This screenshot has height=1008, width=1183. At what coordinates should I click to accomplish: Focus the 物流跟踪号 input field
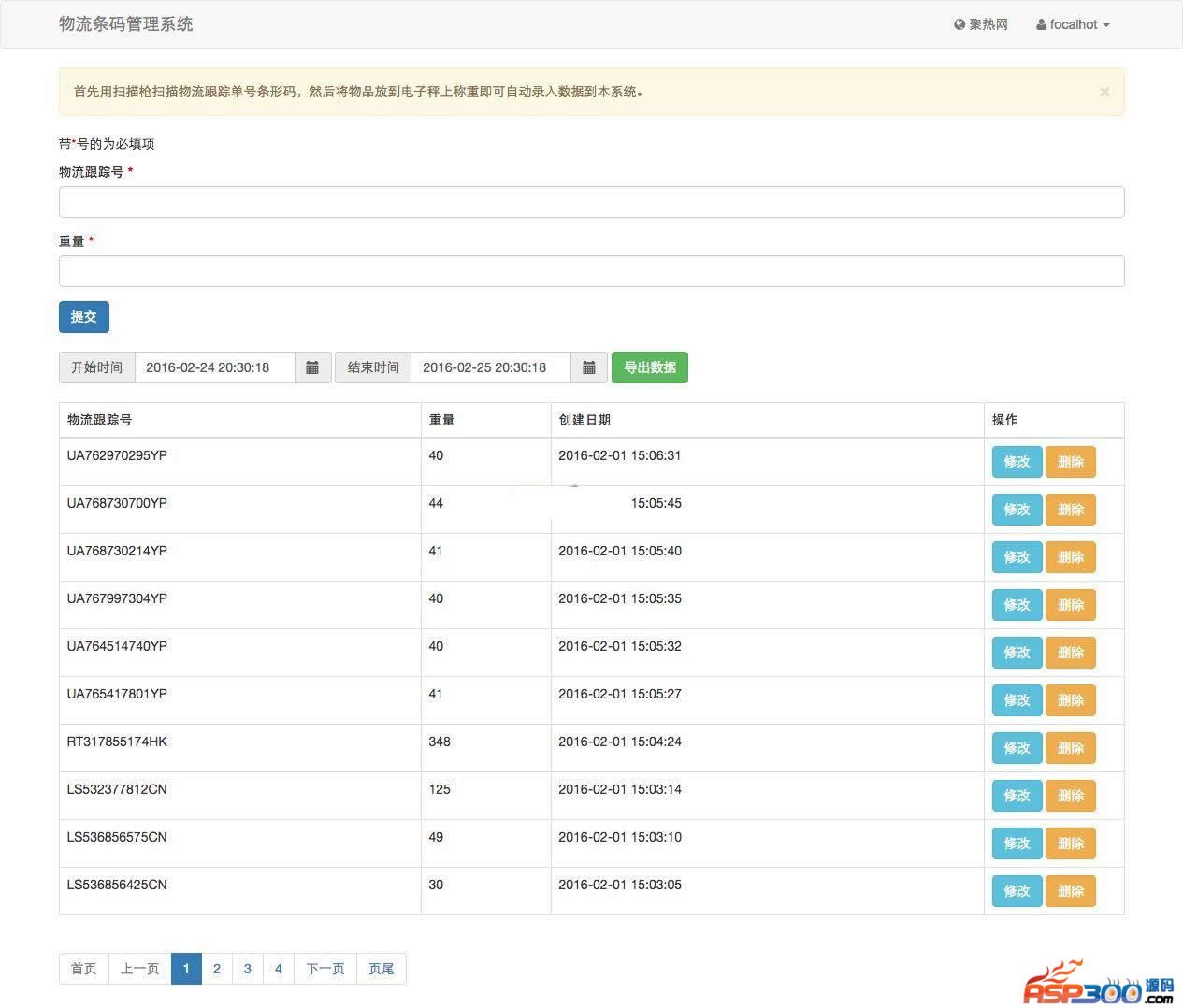[591, 202]
